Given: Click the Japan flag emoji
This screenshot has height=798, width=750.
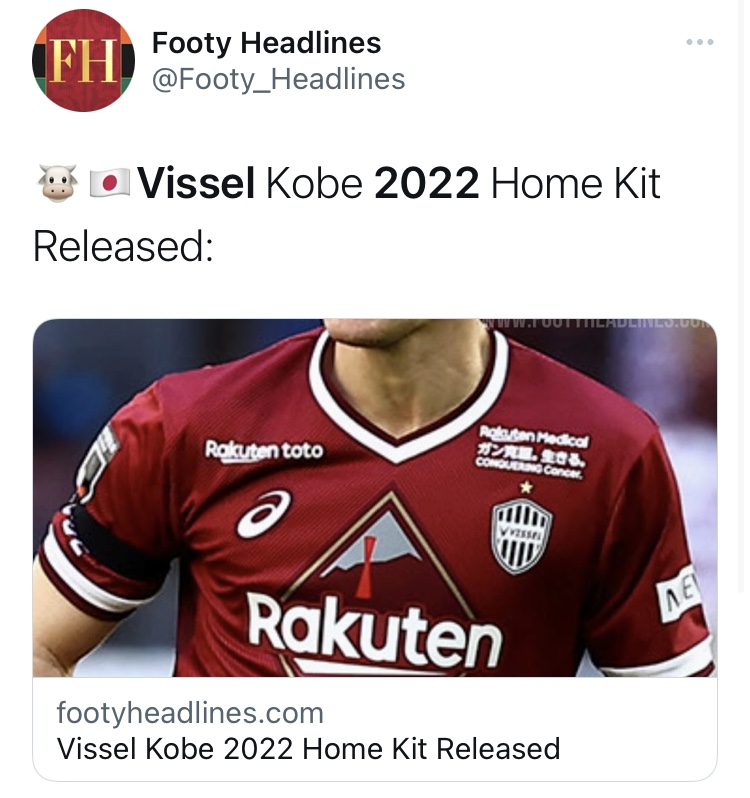Looking at the screenshot, I should (109, 183).
